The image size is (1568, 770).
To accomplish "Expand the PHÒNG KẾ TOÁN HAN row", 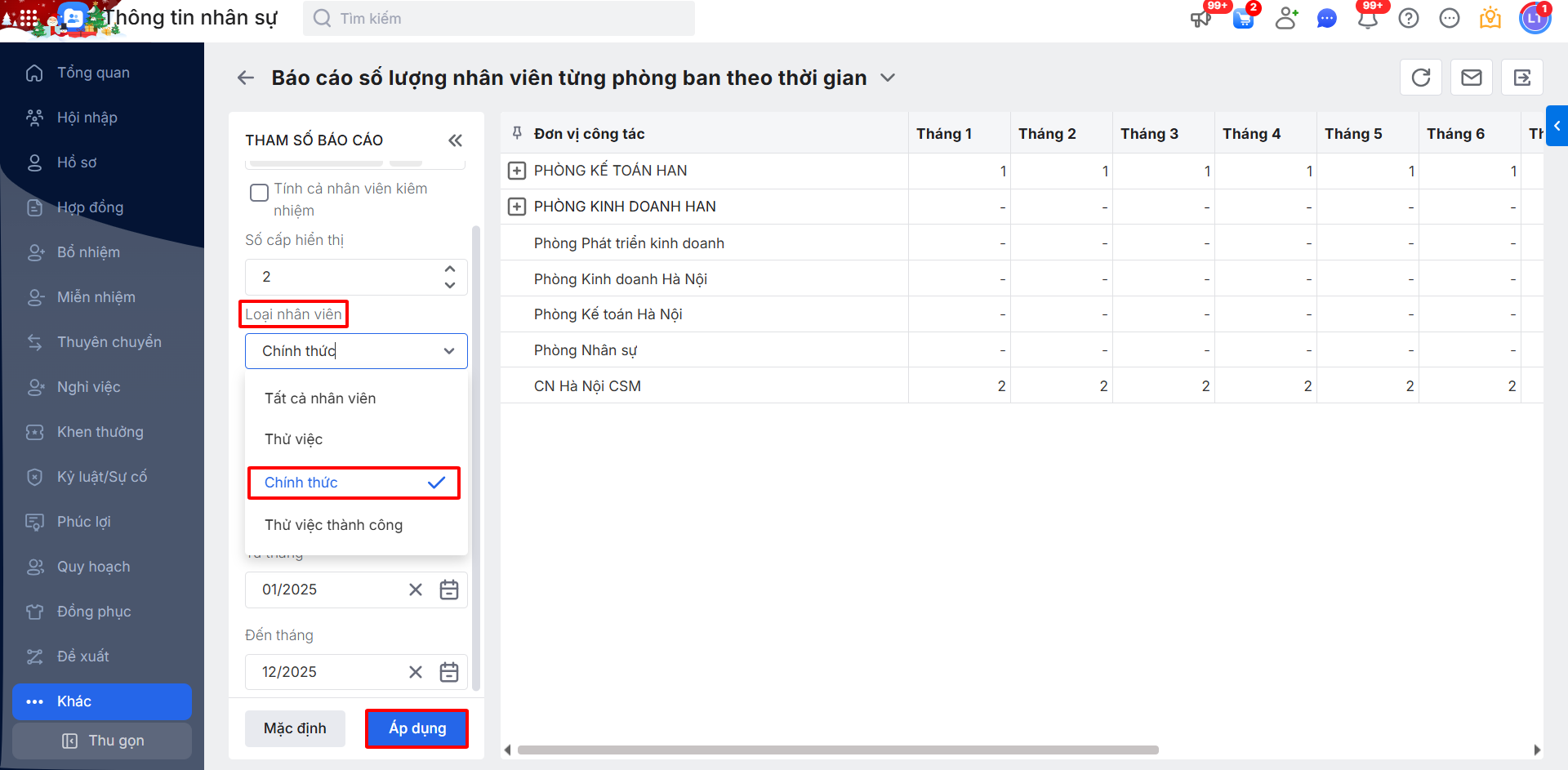I will pyautogui.click(x=517, y=171).
